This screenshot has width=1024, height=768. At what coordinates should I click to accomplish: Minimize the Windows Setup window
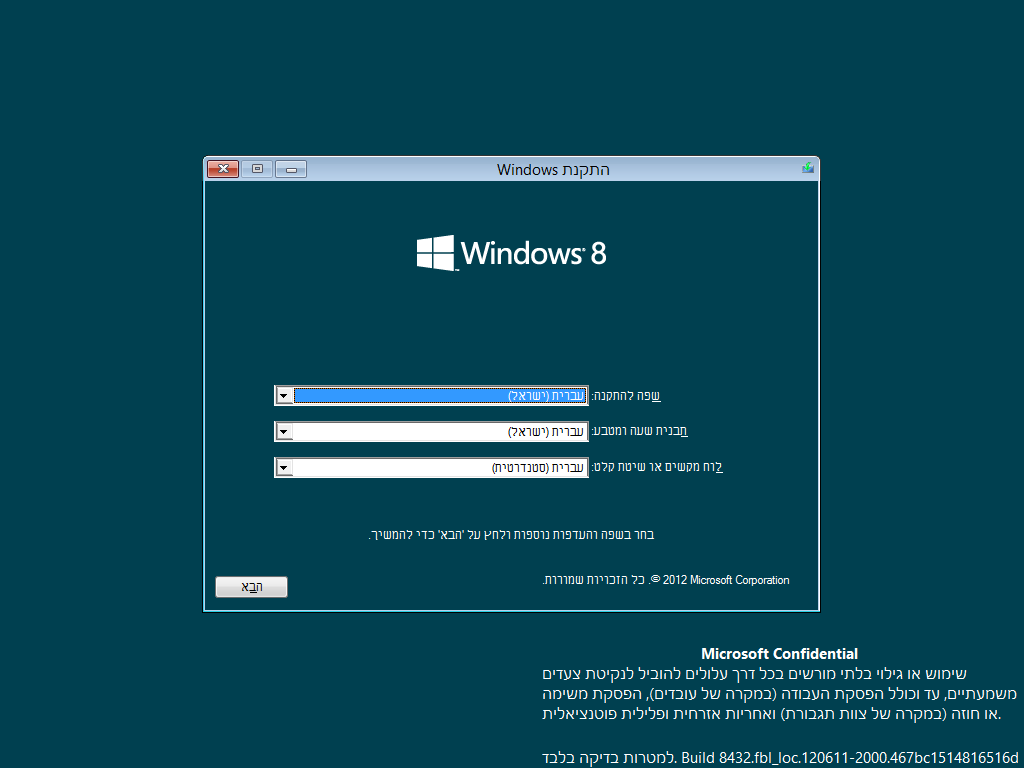pyautogui.click(x=291, y=169)
